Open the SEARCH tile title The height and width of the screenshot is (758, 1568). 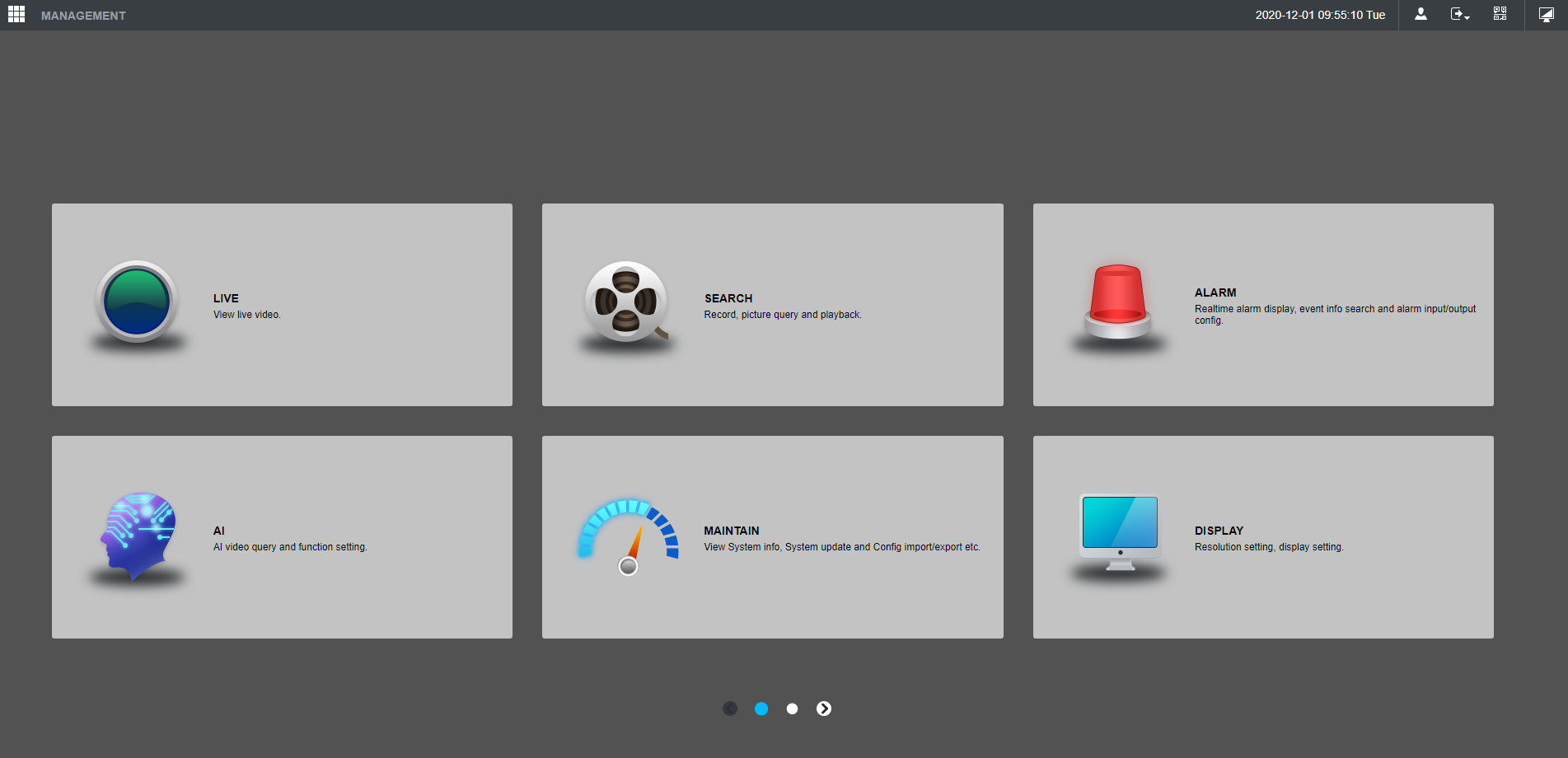(x=728, y=298)
